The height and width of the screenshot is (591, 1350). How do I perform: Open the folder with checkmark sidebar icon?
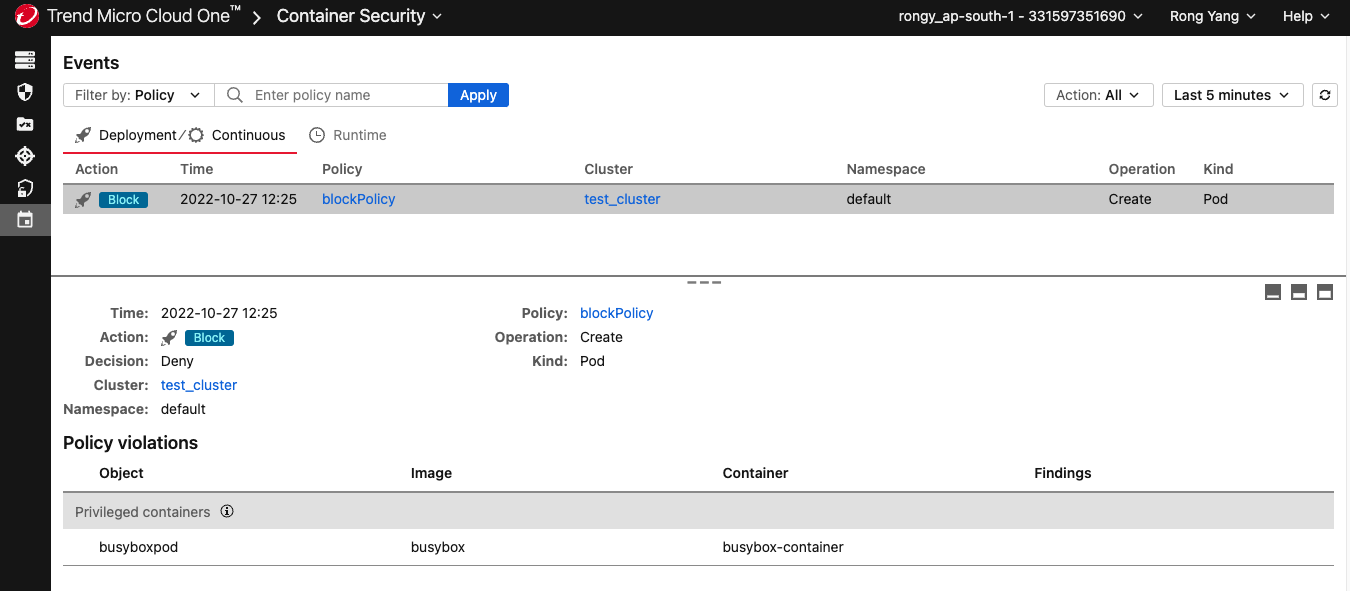coord(25,124)
